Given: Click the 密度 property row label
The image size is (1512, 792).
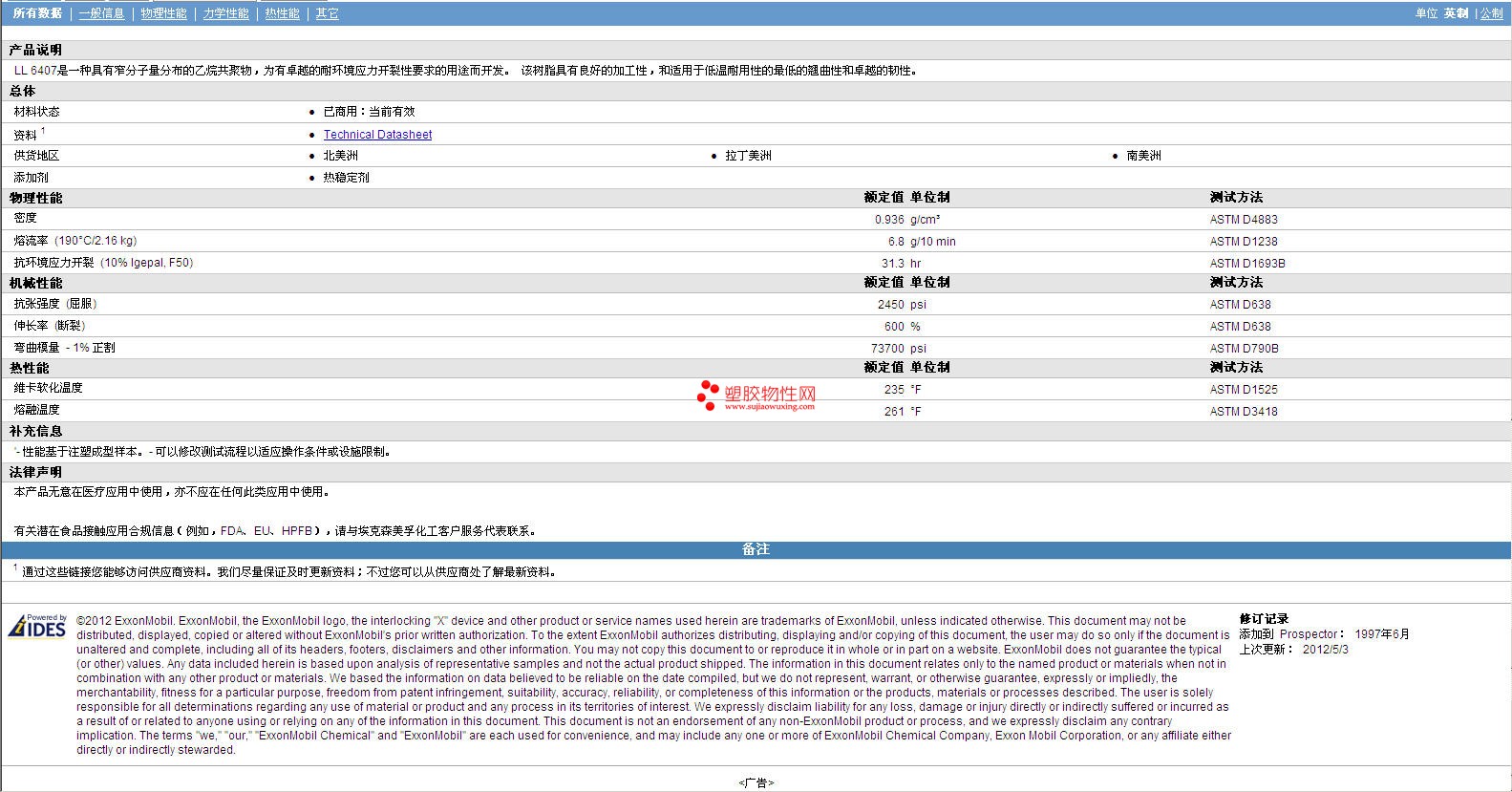Looking at the screenshot, I should (25, 219).
